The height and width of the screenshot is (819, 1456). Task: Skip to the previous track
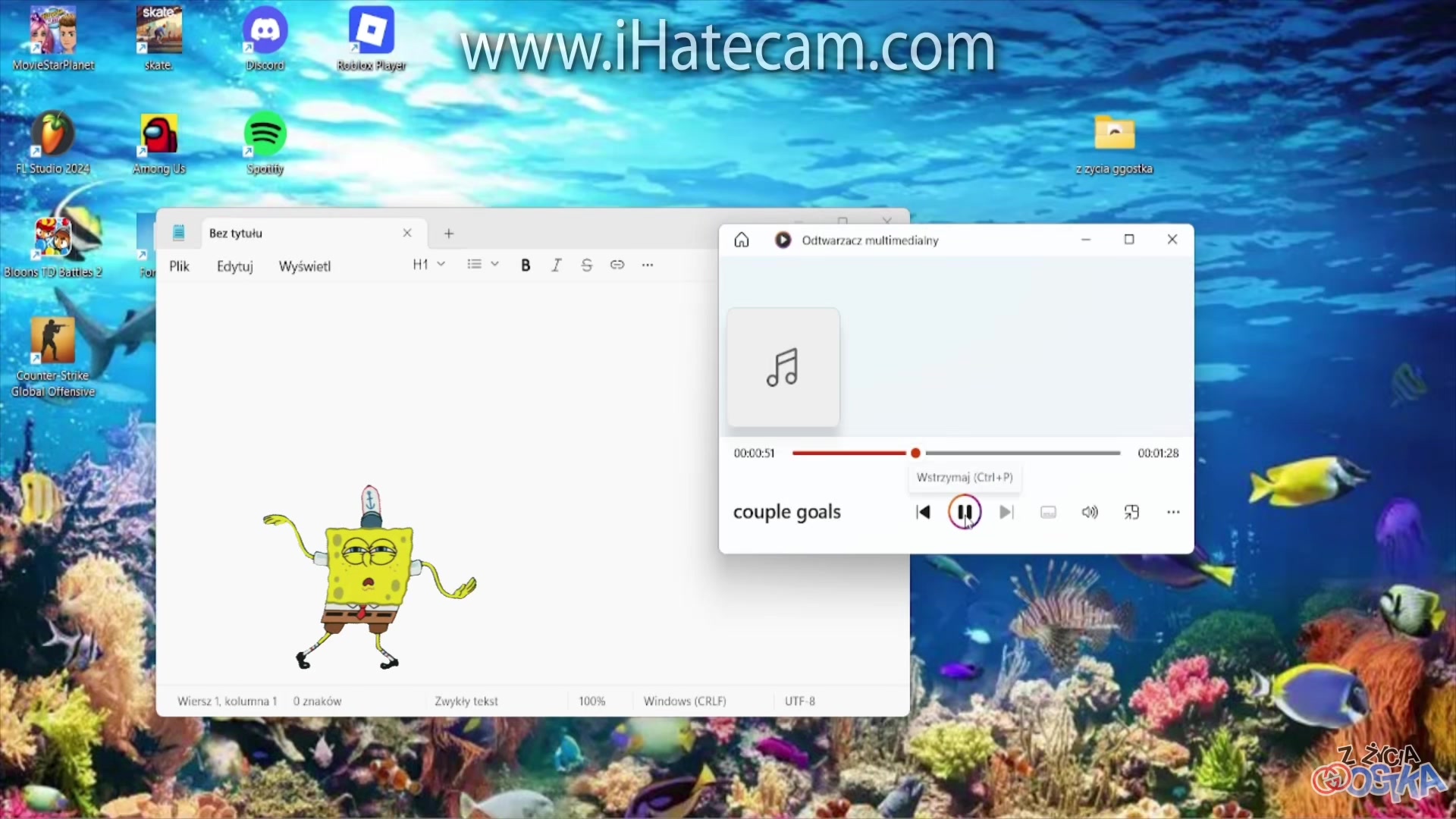pos(923,512)
